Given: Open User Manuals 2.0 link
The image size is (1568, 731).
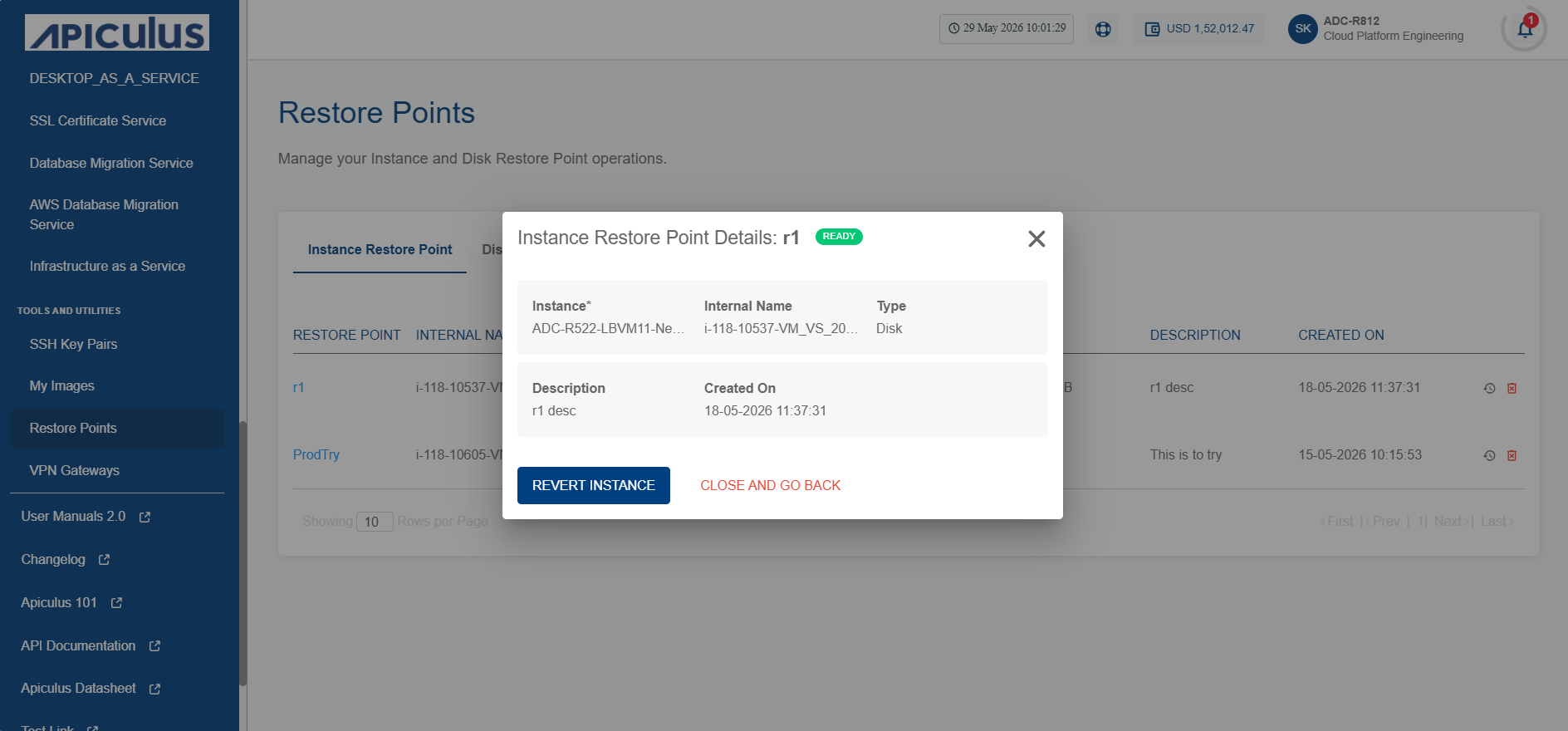Looking at the screenshot, I should 73,516.
